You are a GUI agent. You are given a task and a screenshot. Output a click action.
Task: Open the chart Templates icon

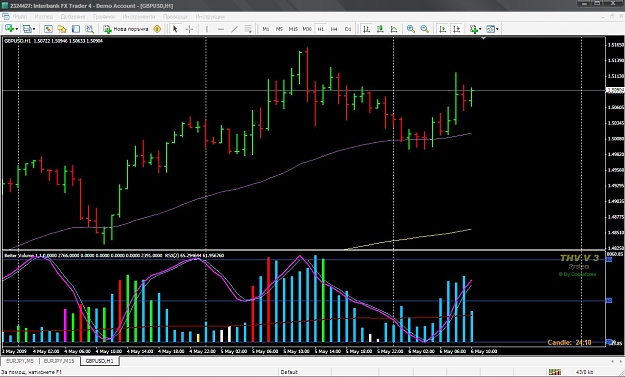[x=491, y=29]
